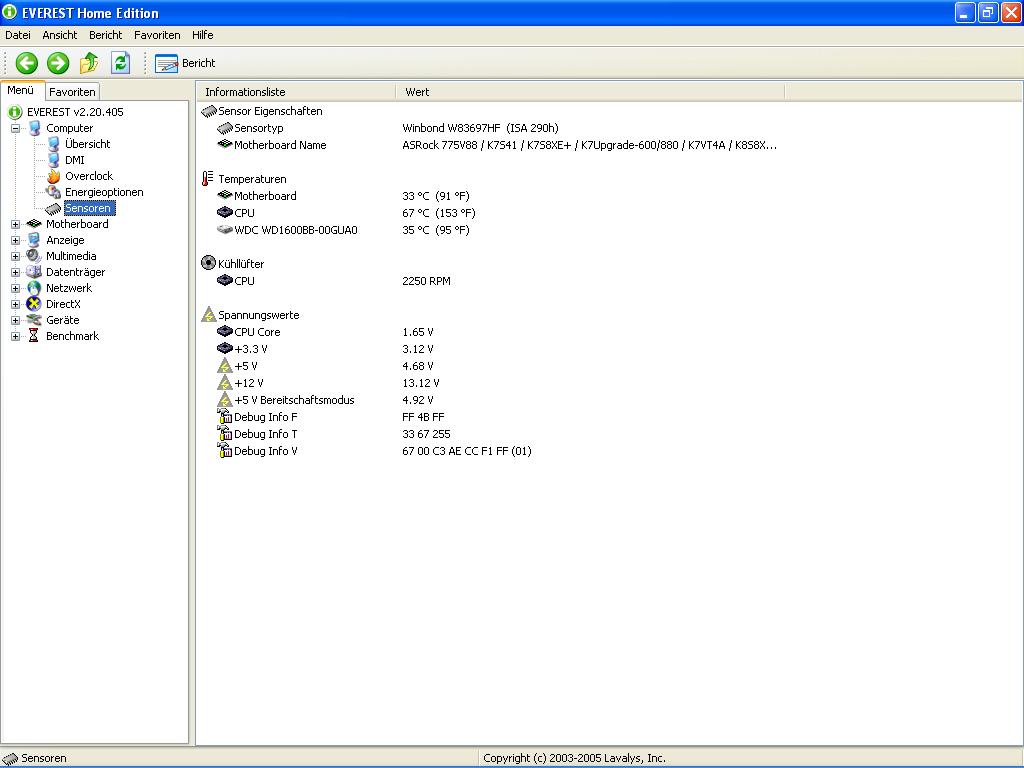
Task: Expand the Netzwerk tree node
Action: [16, 288]
